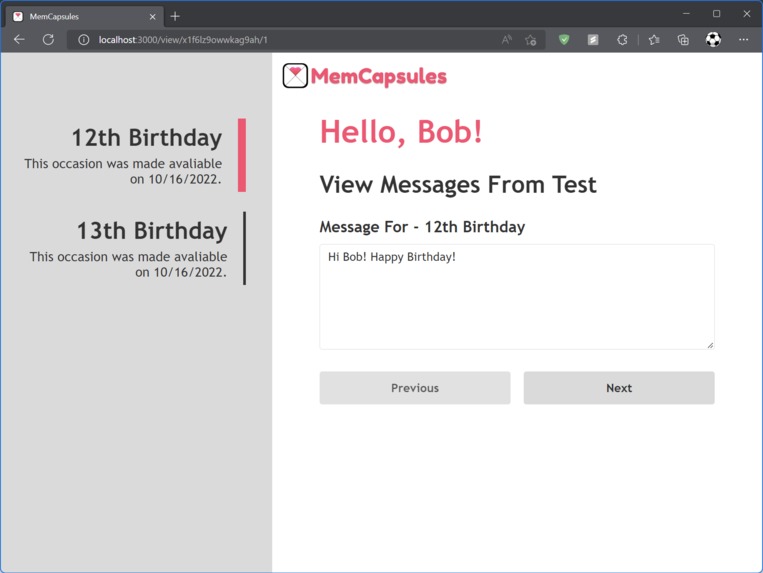Click the 'Message For - 12th Birthday' label
The image size is (763, 573).
[x=422, y=227]
